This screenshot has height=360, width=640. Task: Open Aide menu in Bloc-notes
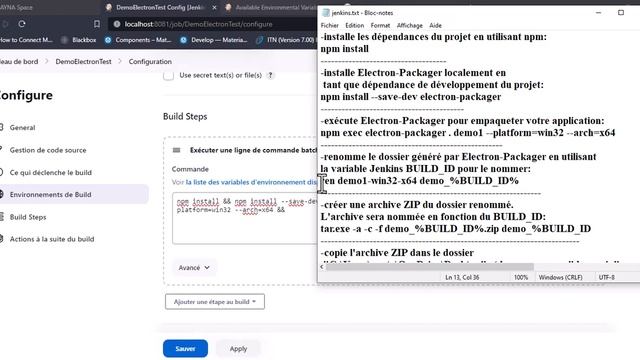point(435,25)
